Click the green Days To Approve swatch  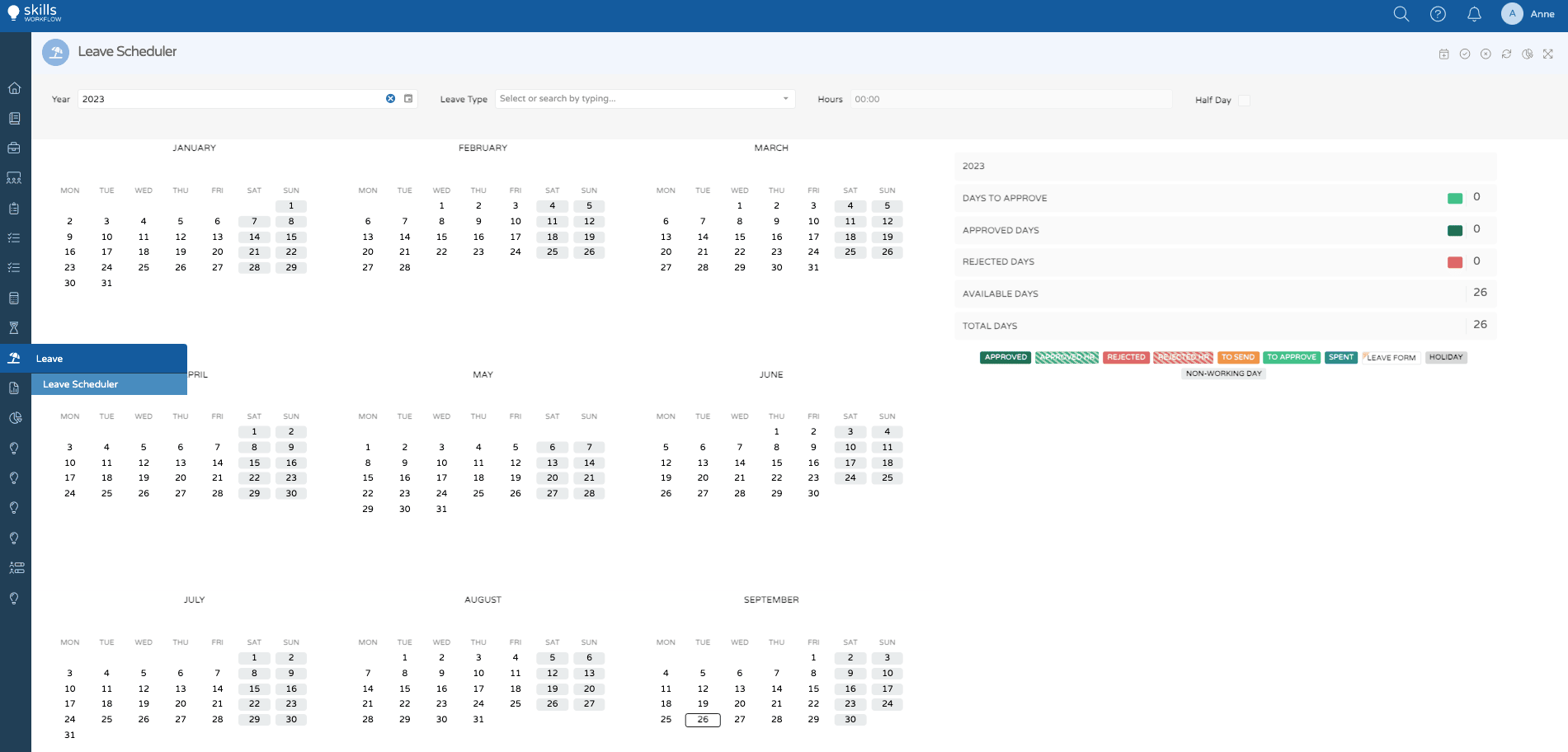point(1455,198)
